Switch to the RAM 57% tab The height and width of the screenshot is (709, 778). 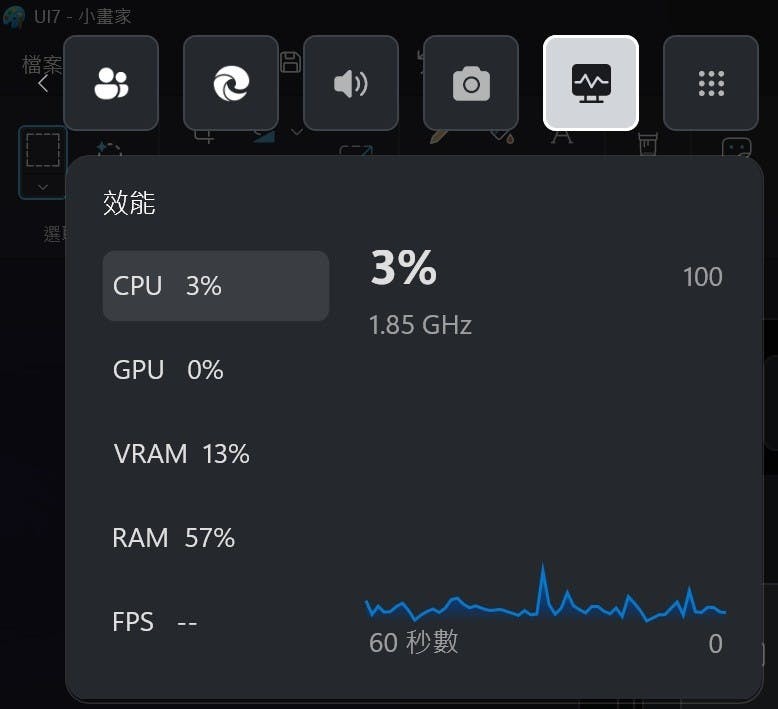(173, 538)
